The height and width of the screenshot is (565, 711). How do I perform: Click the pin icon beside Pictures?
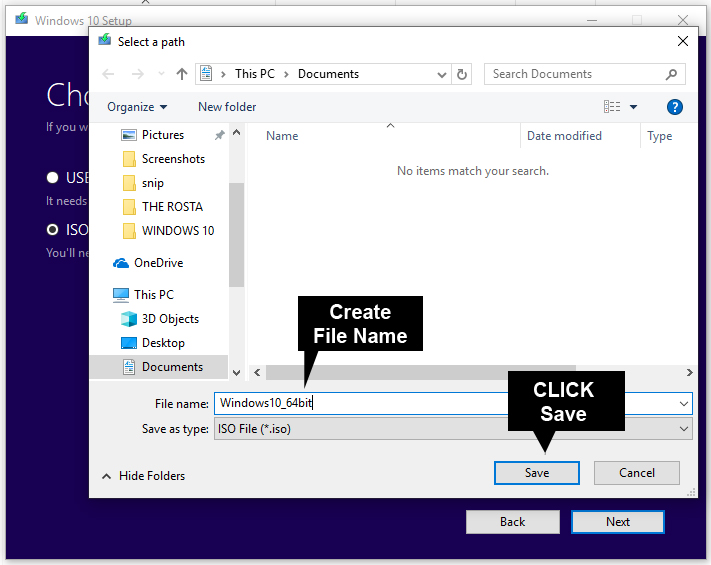coord(219,135)
